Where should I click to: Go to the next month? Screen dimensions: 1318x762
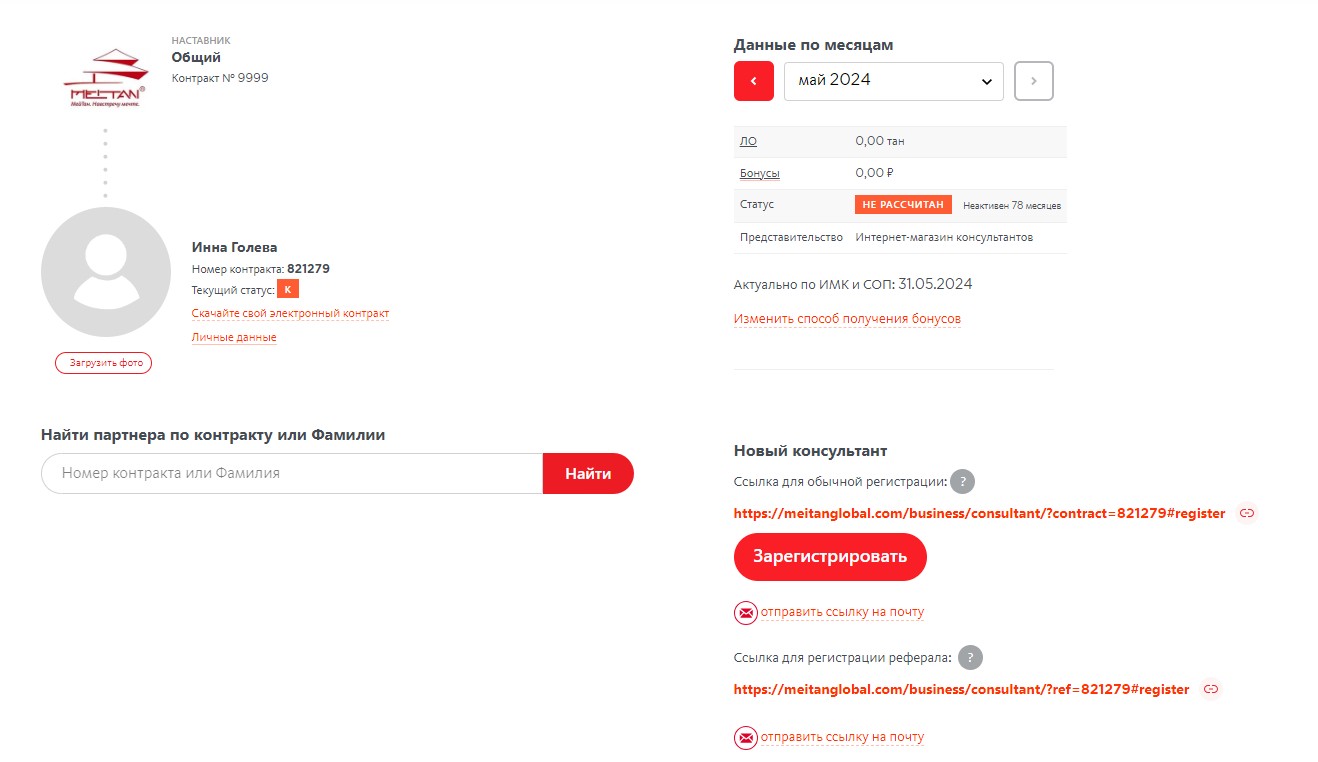1033,81
